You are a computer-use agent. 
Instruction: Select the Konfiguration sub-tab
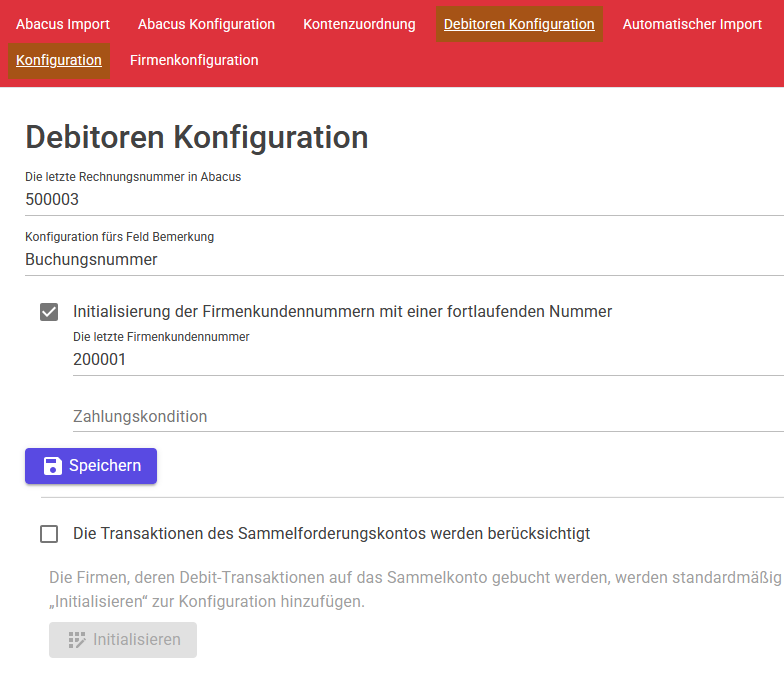click(x=59, y=60)
